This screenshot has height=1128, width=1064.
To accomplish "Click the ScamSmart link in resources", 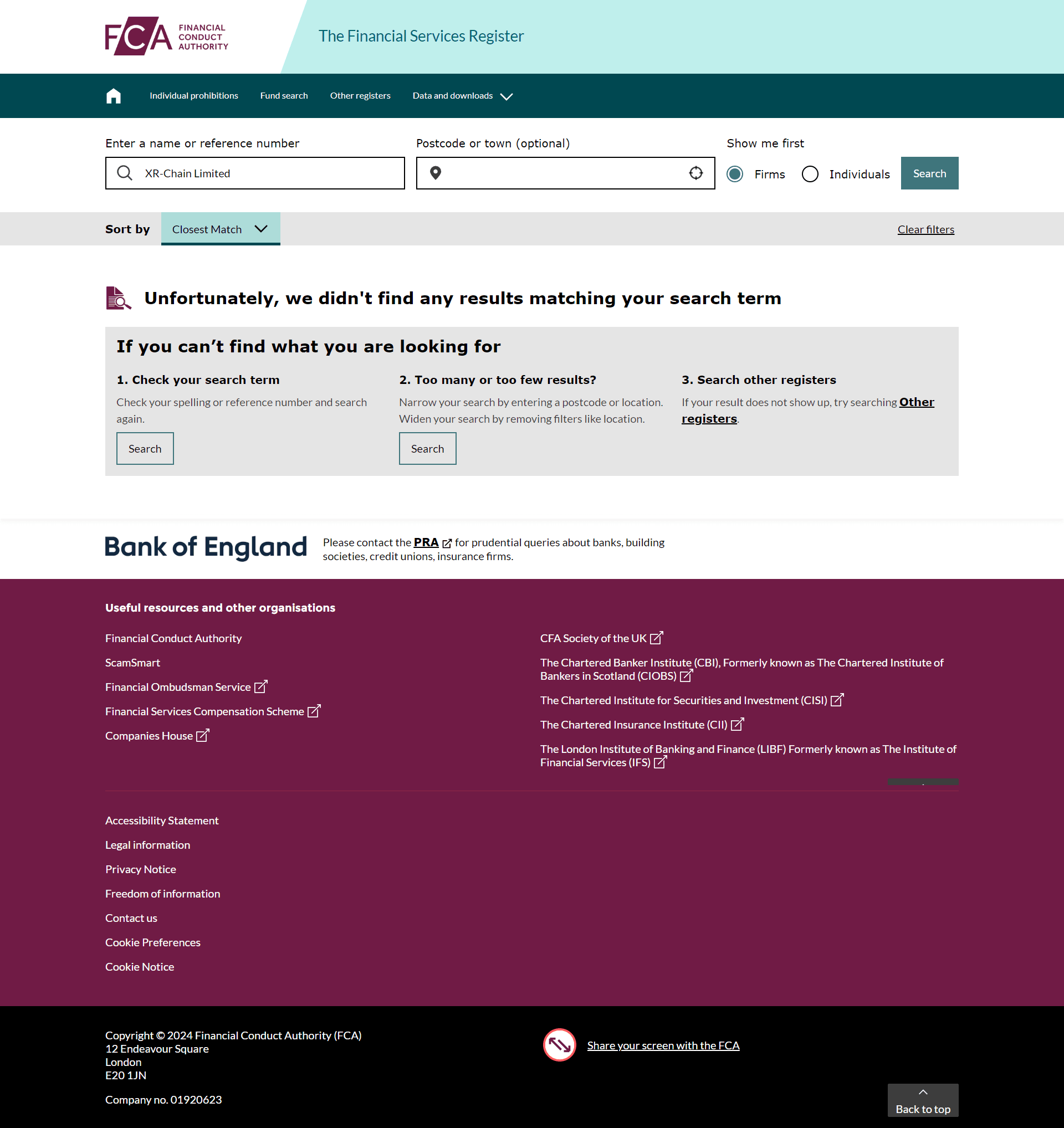I will click(132, 662).
